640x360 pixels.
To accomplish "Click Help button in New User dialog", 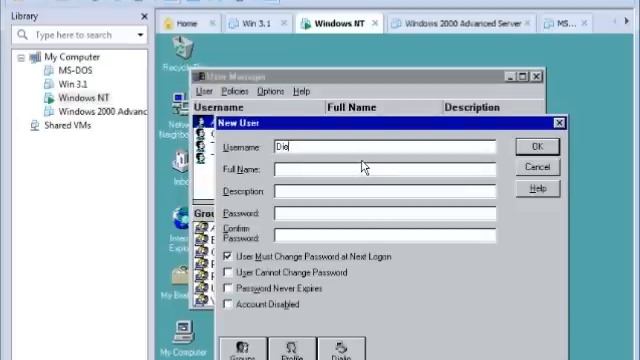I will click(x=538, y=189).
